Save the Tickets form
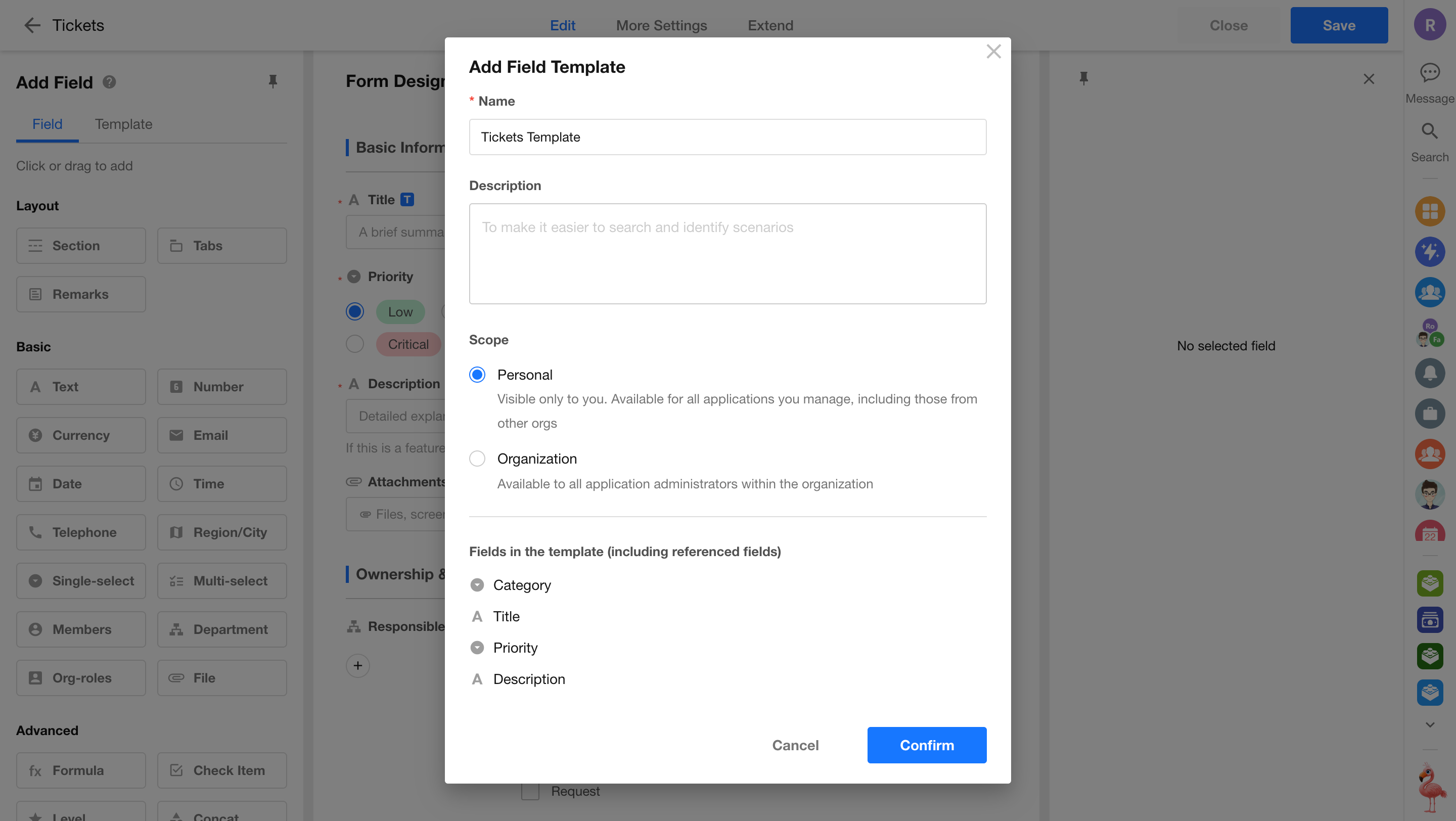1456x821 pixels. point(1339,25)
